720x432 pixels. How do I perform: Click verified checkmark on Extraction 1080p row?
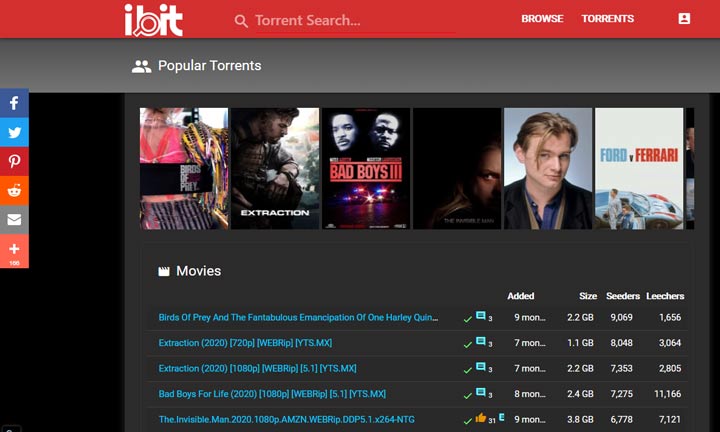467,370
